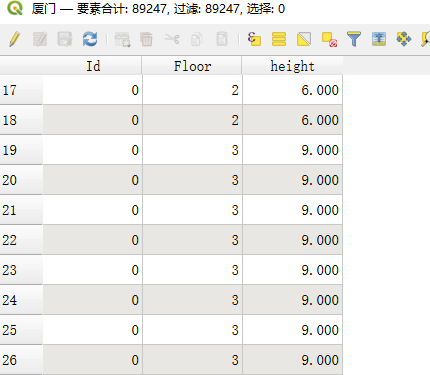Sort by the height column header
This screenshot has height=375, width=430.
coord(292,66)
